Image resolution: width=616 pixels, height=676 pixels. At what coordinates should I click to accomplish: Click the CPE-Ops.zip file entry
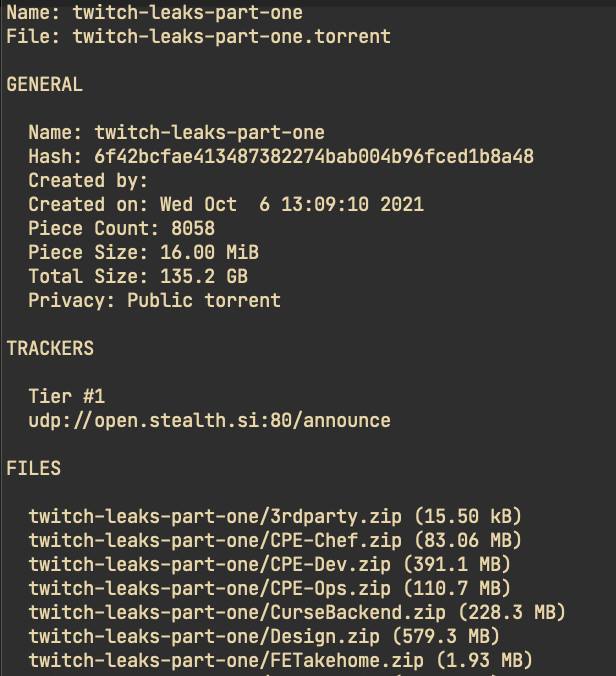click(270, 589)
